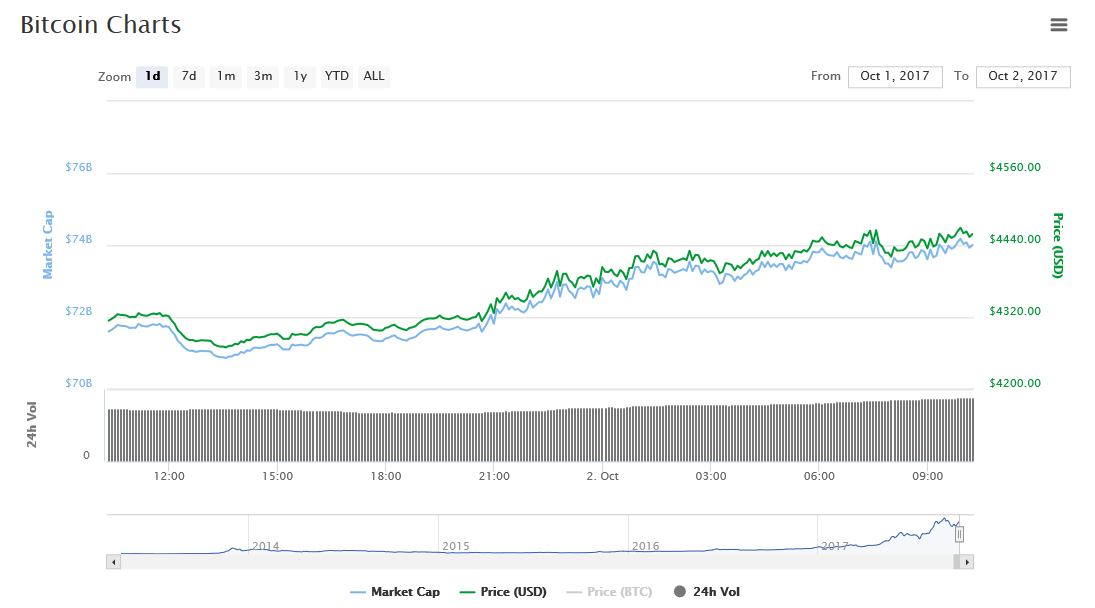The height and width of the screenshot is (608, 1095).
Task: Toggle the Market Cap series in legend
Action: 395,592
